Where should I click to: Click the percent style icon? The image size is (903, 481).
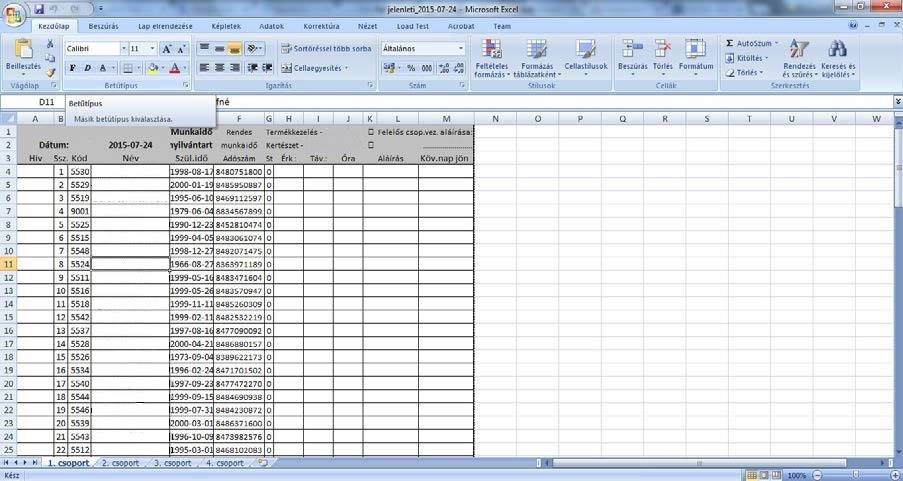pos(411,68)
